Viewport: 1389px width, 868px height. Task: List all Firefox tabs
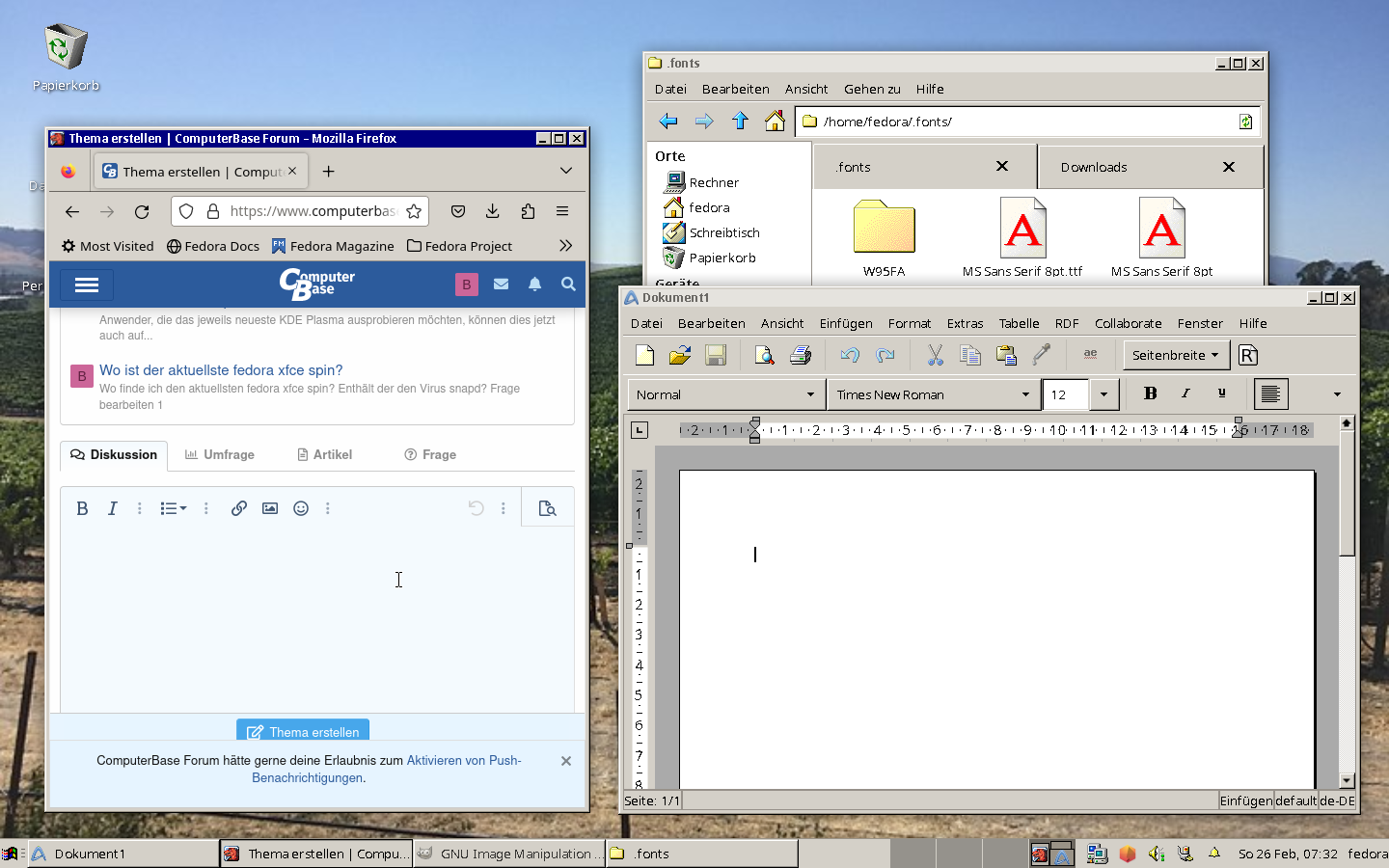tap(566, 171)
